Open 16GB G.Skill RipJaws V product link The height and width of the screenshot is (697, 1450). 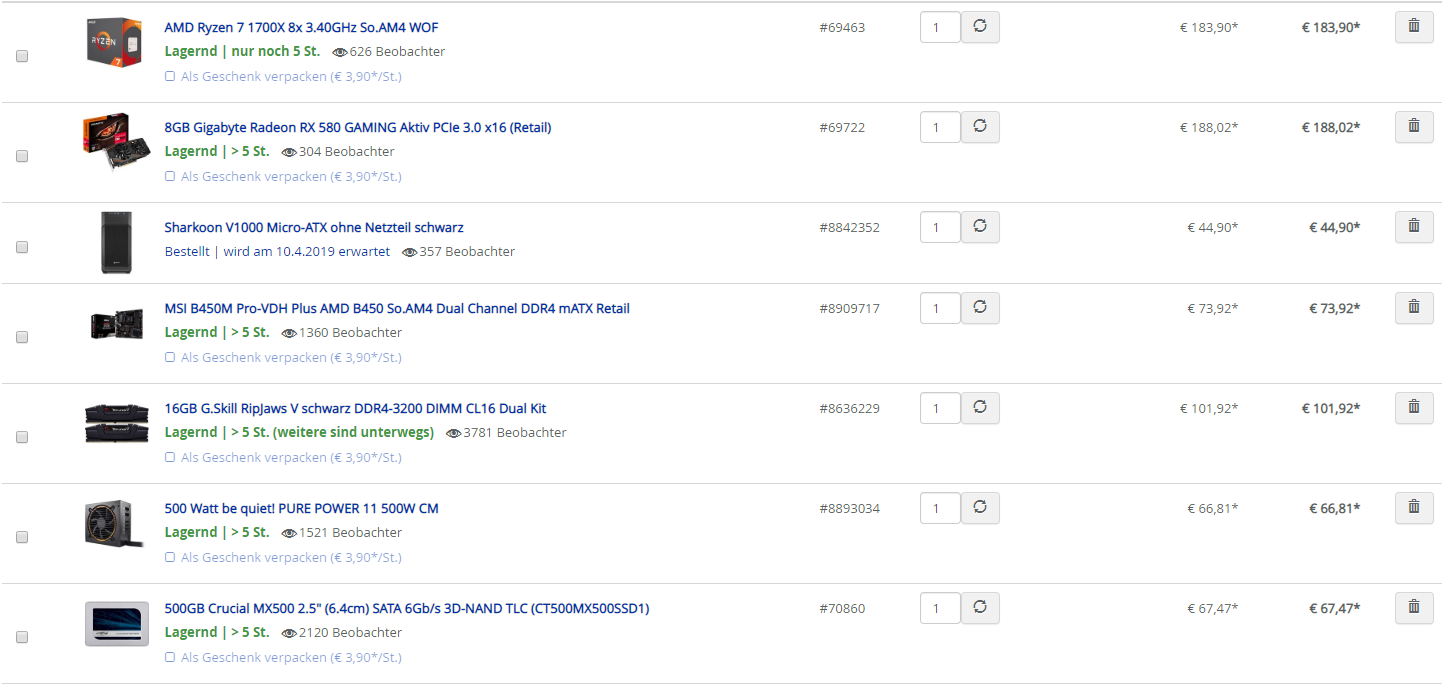pyautogui.click(x=355, y=408)
